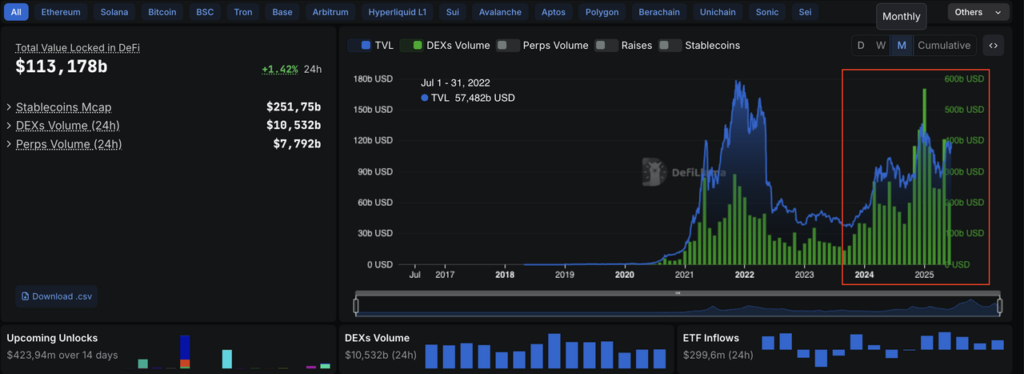Switch chart to weekly W interval
Screen dimensions: 1024x374
point(881,46)
